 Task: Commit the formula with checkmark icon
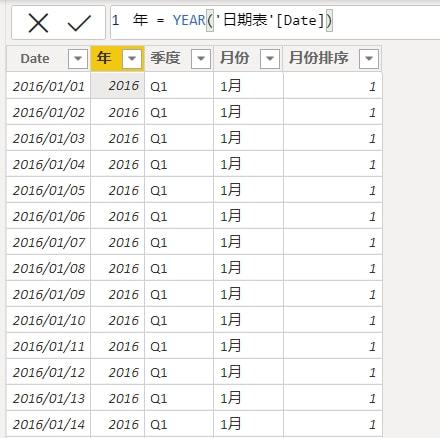79,23
